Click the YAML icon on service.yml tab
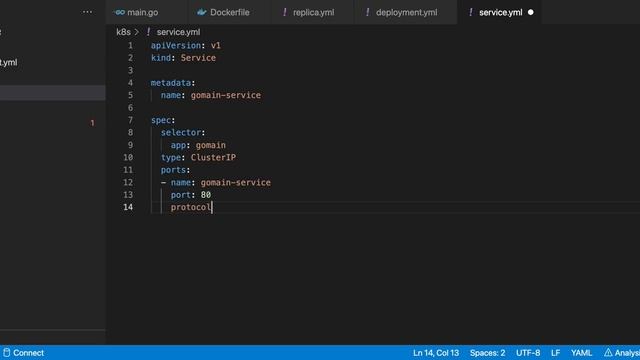This screenshot has width=640, height=360. (471, 12)
